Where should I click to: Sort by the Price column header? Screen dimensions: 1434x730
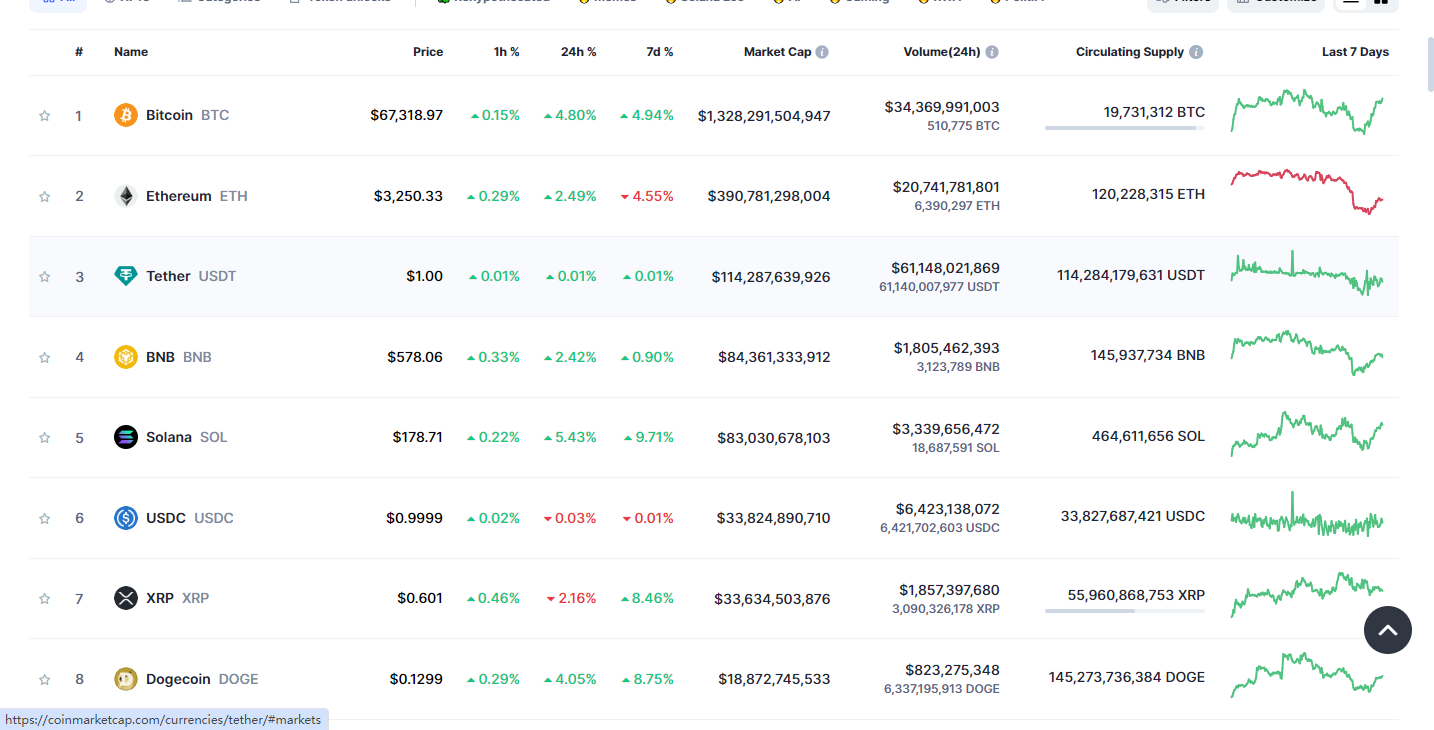428,52
